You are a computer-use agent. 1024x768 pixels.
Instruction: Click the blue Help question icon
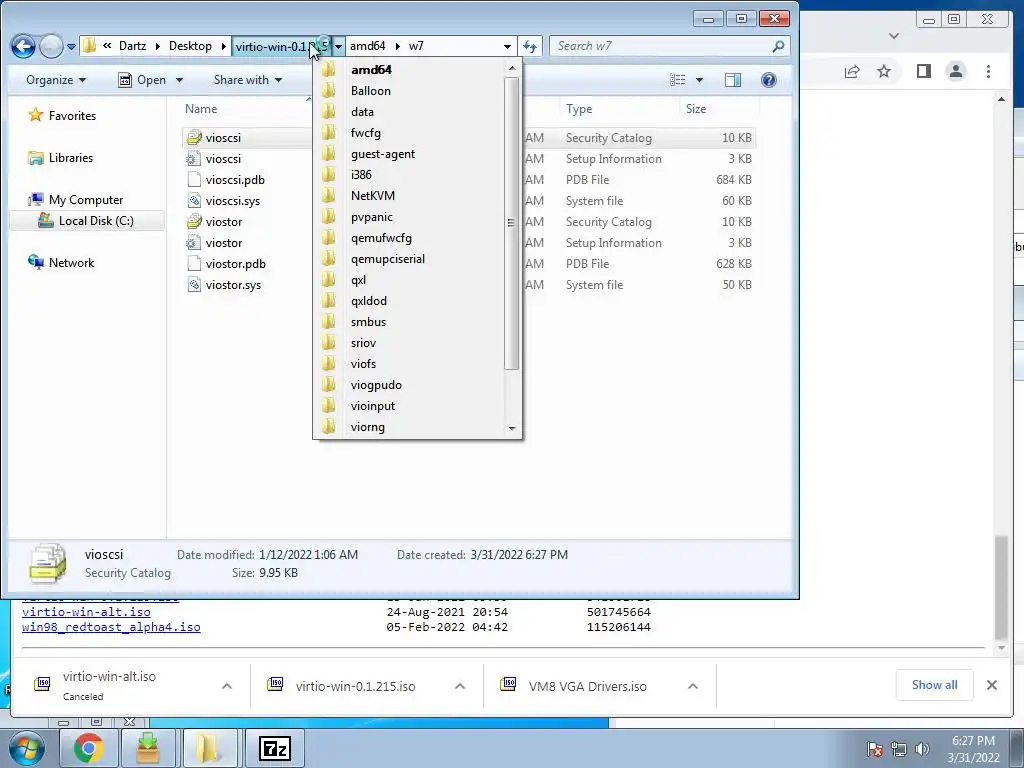click(769, 80)
